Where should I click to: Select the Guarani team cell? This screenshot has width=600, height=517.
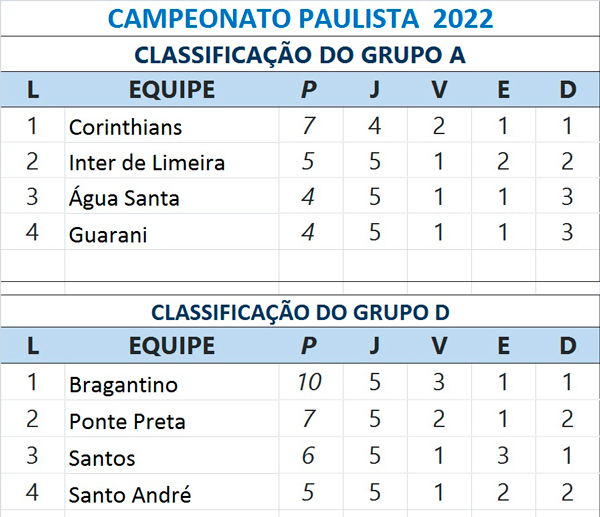[108, 235]
